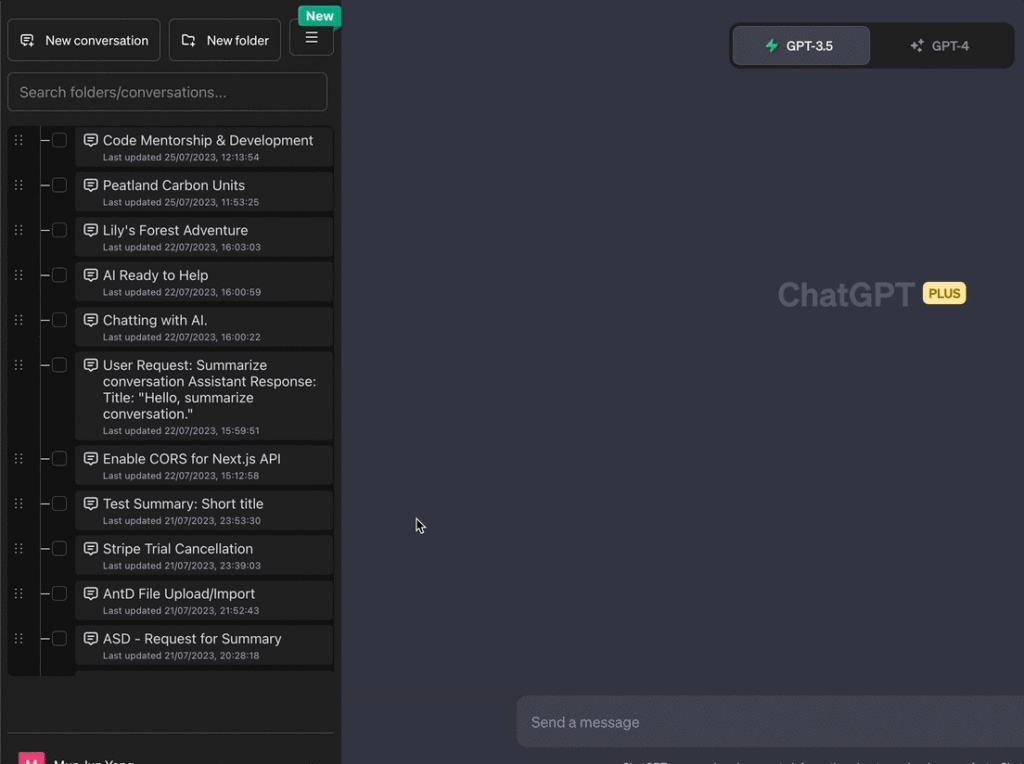This screenshot has width=1024, height=764.
Task: Open the Stripe Trial Cancellation conversation
Action: pos(178,549)
